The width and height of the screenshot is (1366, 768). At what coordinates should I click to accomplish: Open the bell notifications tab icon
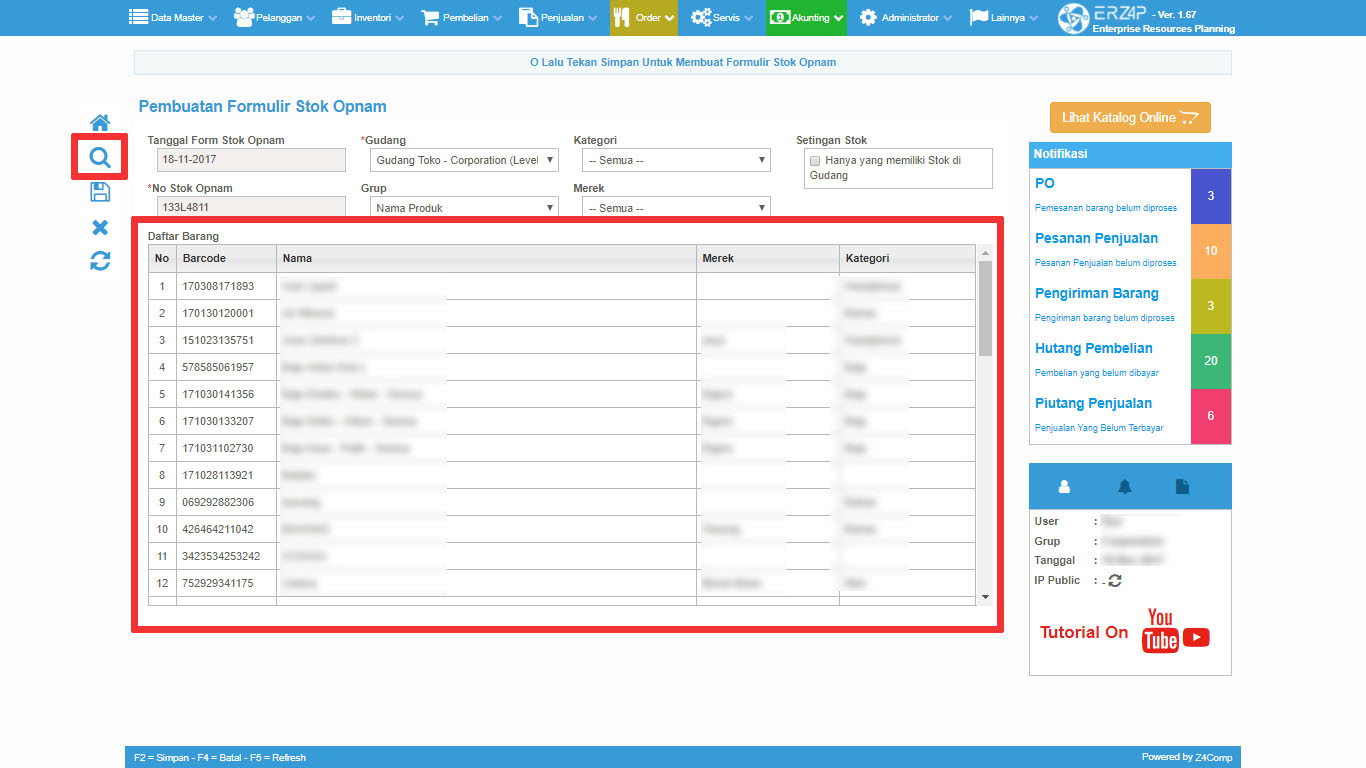(x=1125, y=486)
